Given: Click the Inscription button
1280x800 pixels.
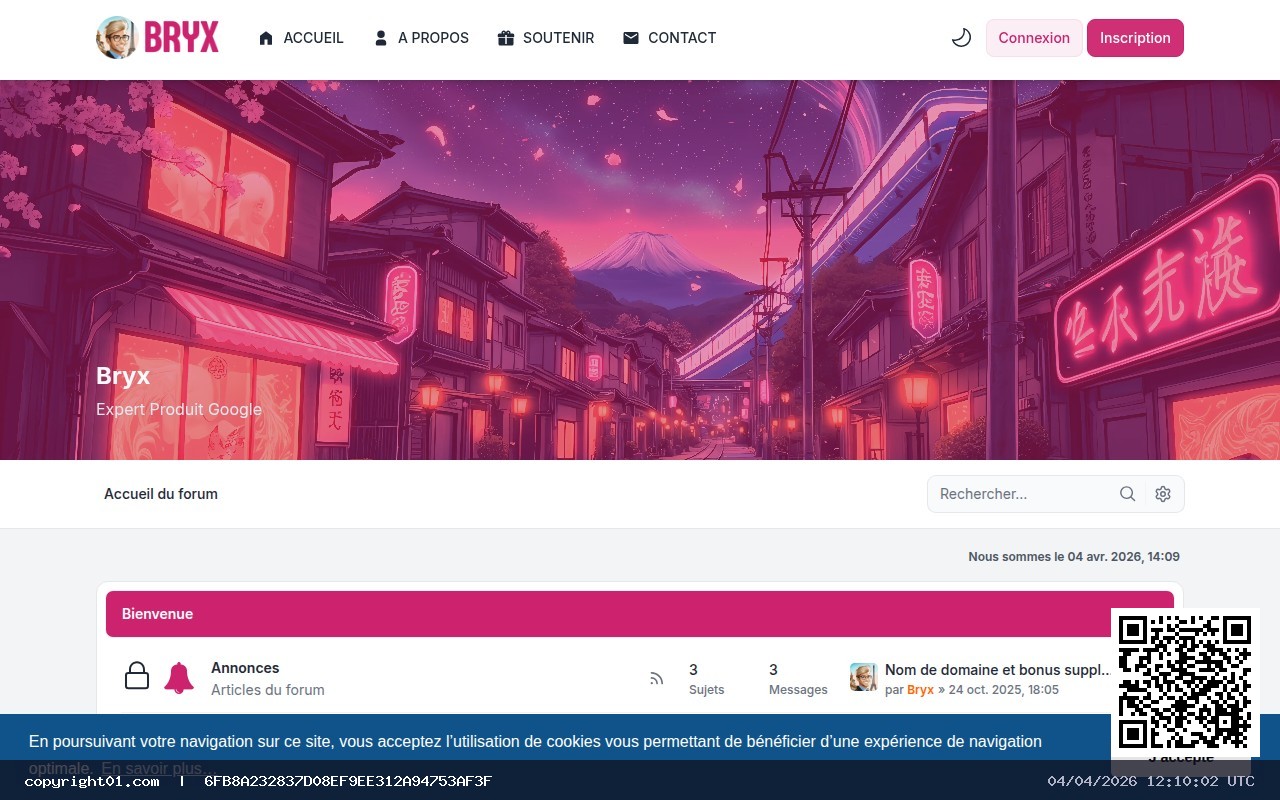Looking at the screenshot, I should pos(1135,37).
